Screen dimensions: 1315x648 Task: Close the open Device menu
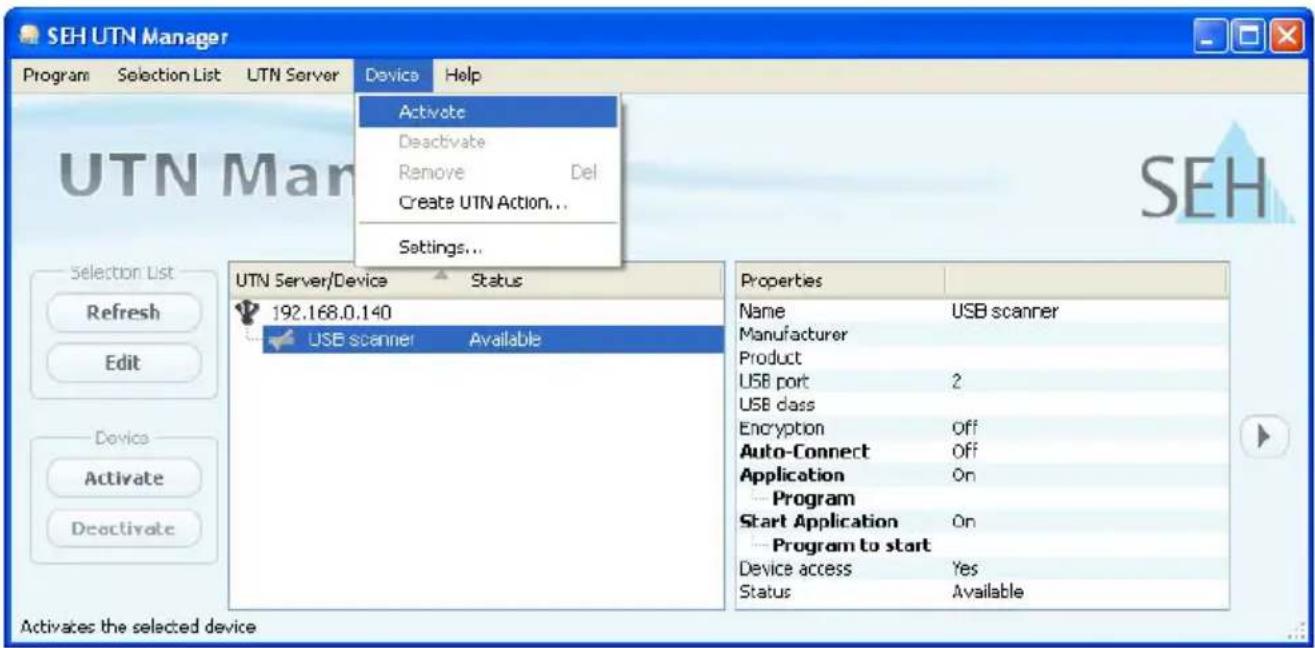click(392, 75)
